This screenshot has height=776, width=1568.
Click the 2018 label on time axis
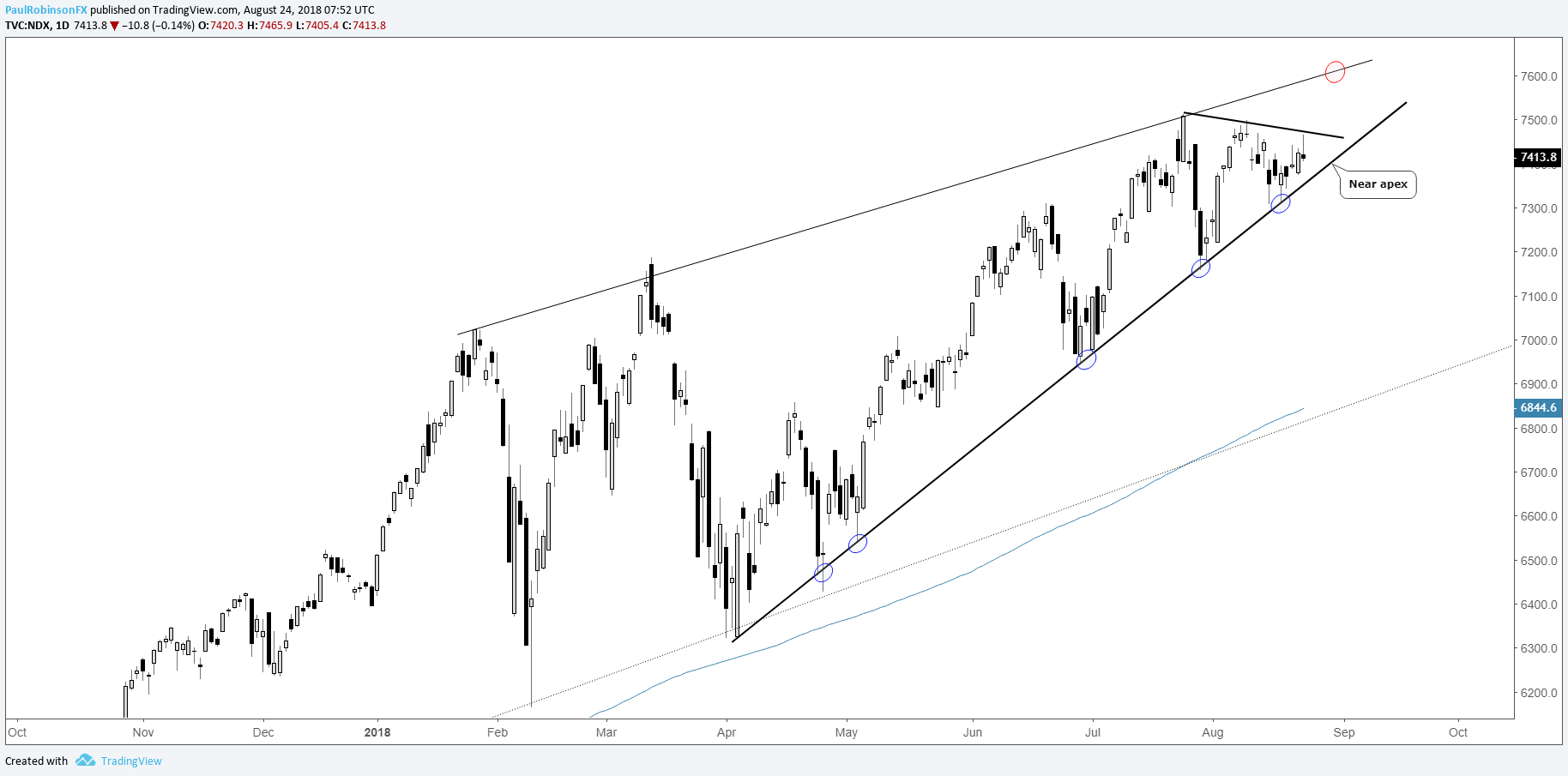377,732
